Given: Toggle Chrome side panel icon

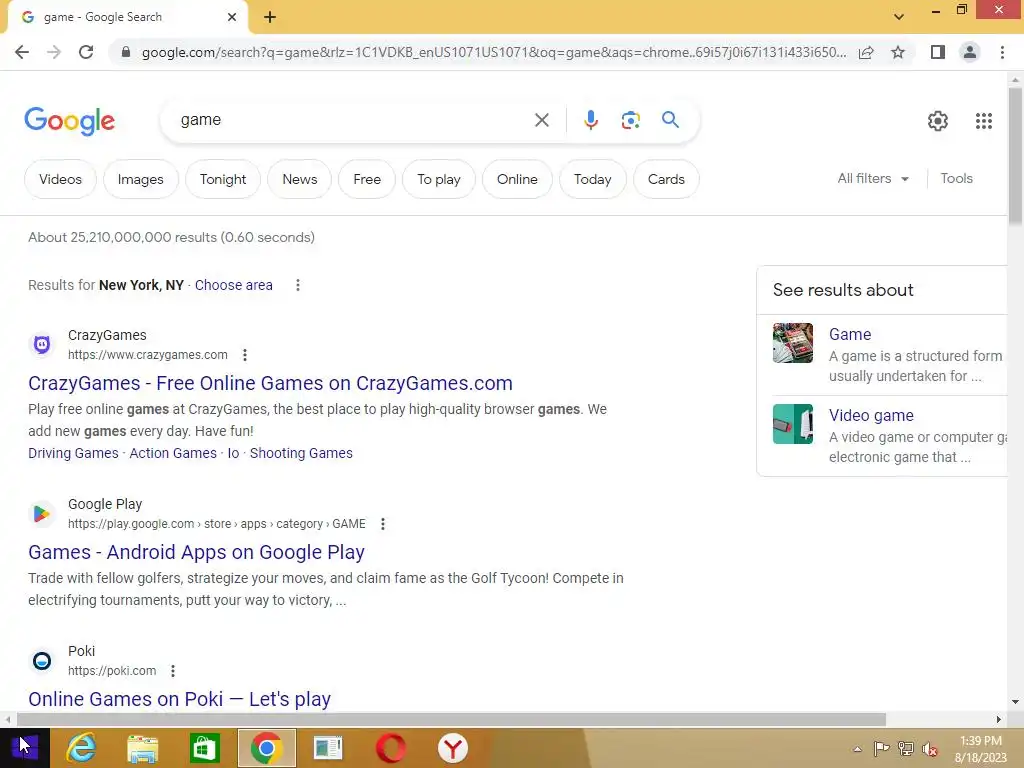Looking at the screenshot, I should pyautogui.click(x=938, y=52).
